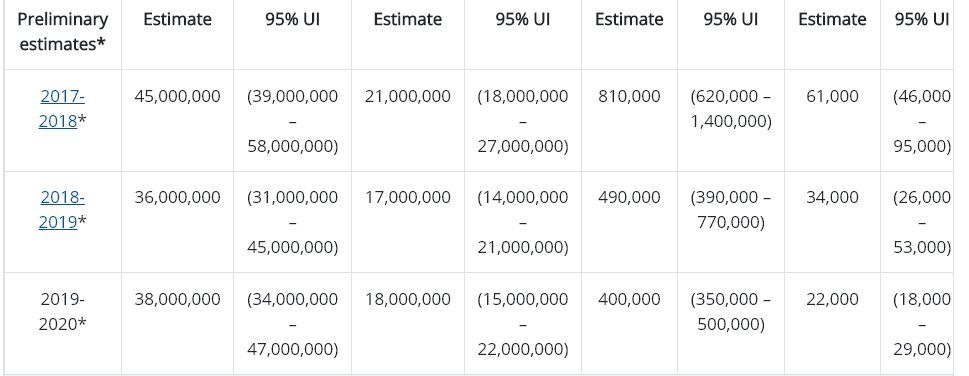The height and width of the screenshot is (376, 969).
Task: Open the 2018-2019 season link
Action: pyautogui.click(x=62, y=210)
